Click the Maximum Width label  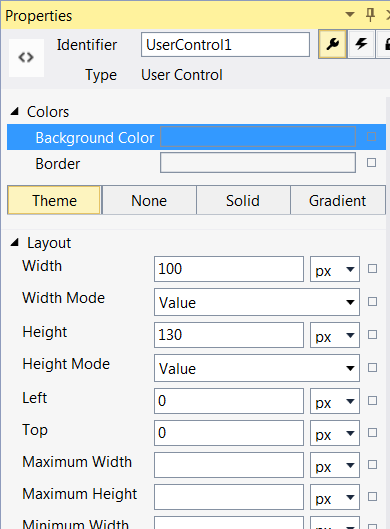(77, 462)
